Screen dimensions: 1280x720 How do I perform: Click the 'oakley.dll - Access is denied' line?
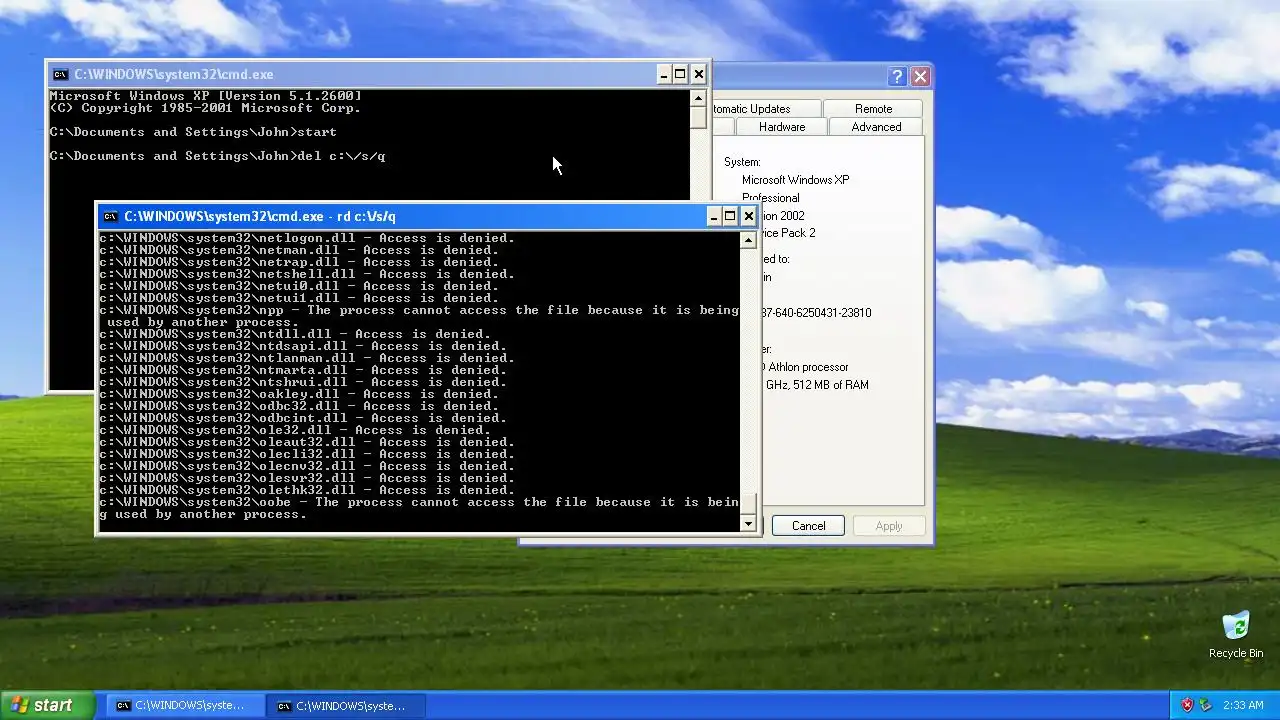pos(299,394)
